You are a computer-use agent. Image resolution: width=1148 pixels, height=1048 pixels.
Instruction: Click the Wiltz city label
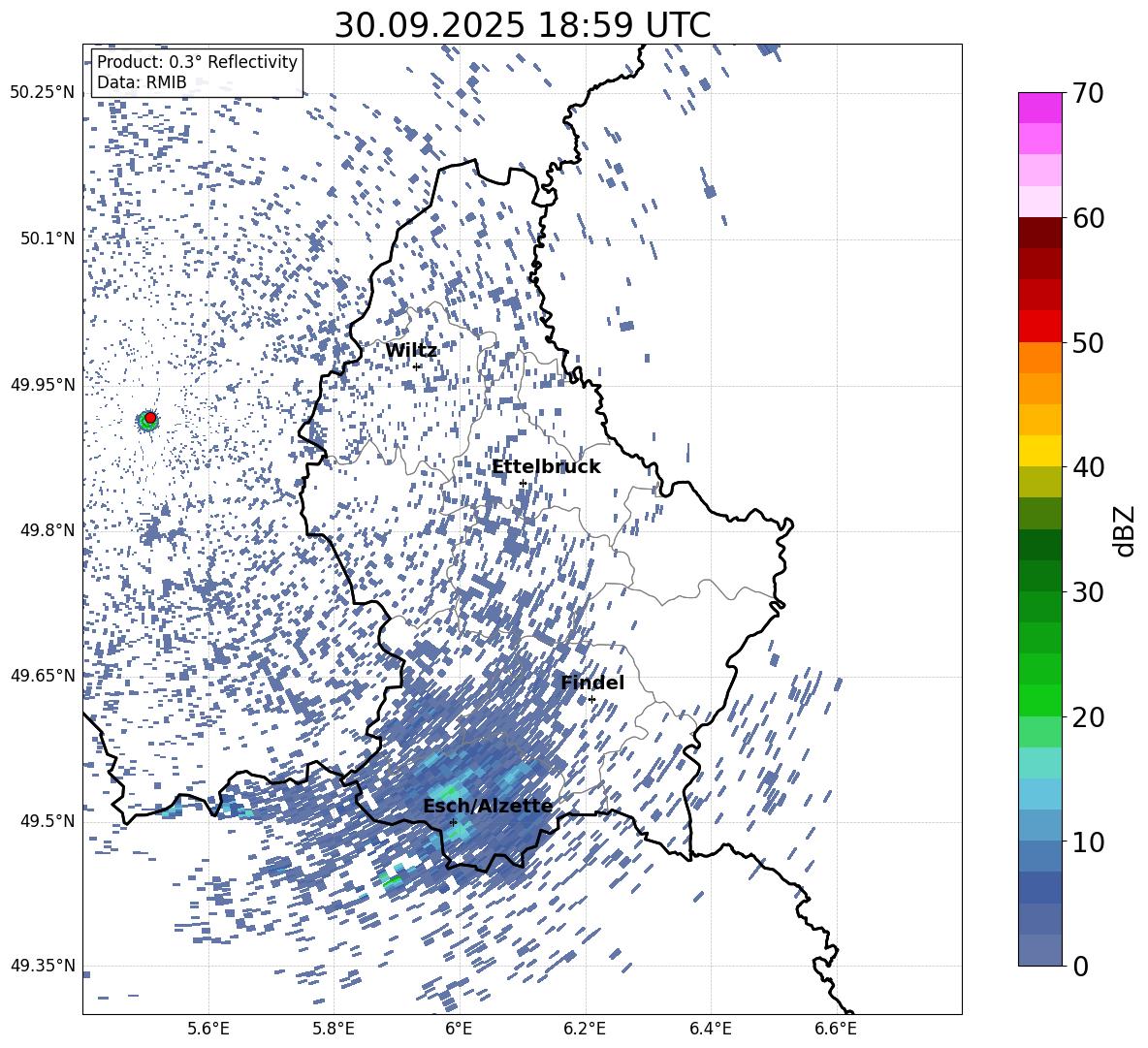point(411,351)
